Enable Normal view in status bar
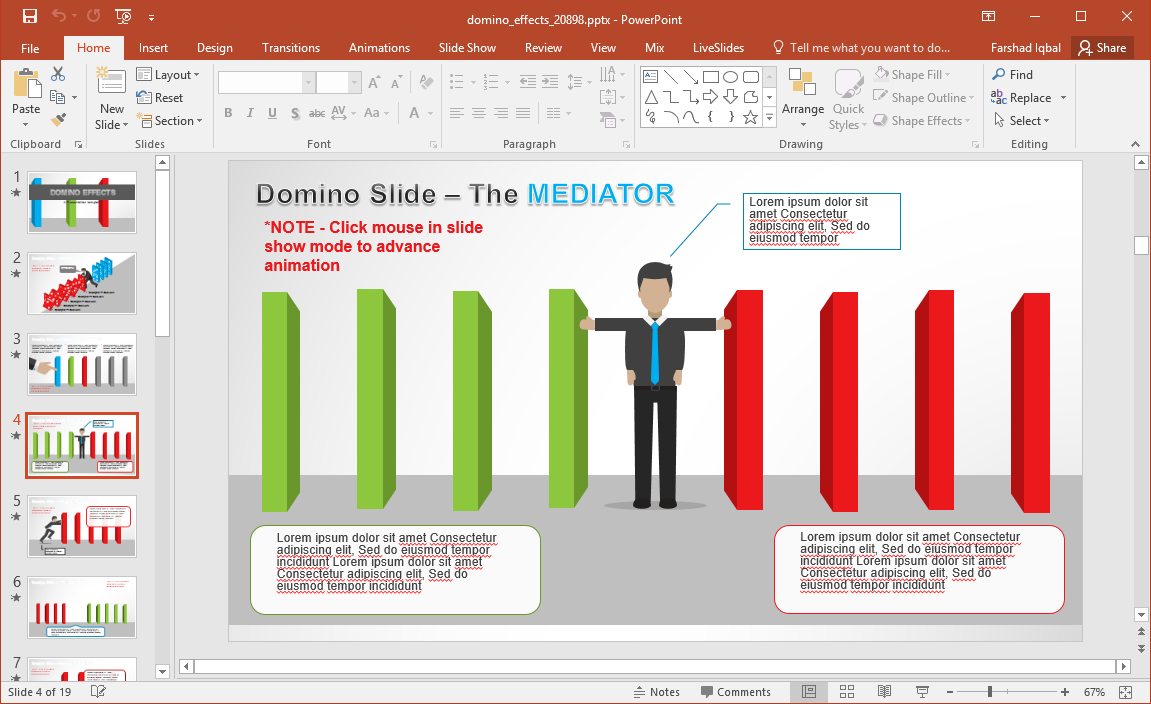This screenshot has width=1151, height=704. click(809, 692)
